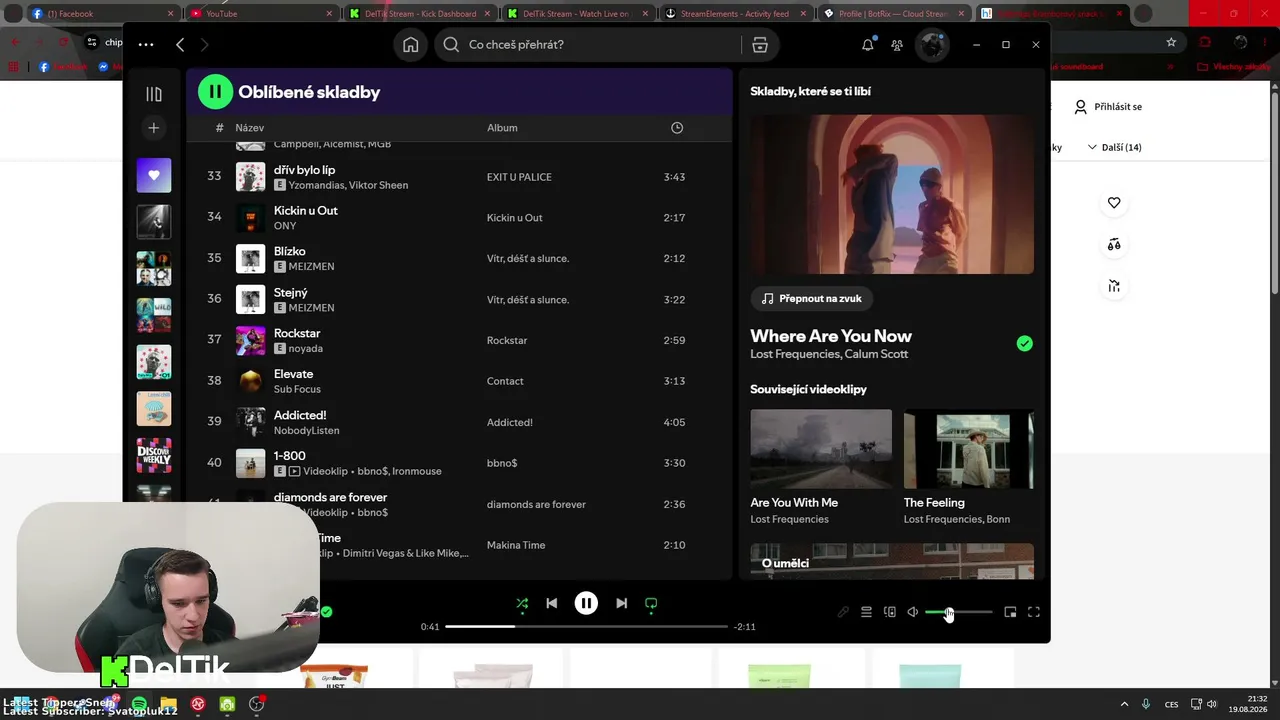Open the album Vítr, déšť a slunce. for Stejný
This screenshot has height=720, width=1280.
(x=528, y=300)
